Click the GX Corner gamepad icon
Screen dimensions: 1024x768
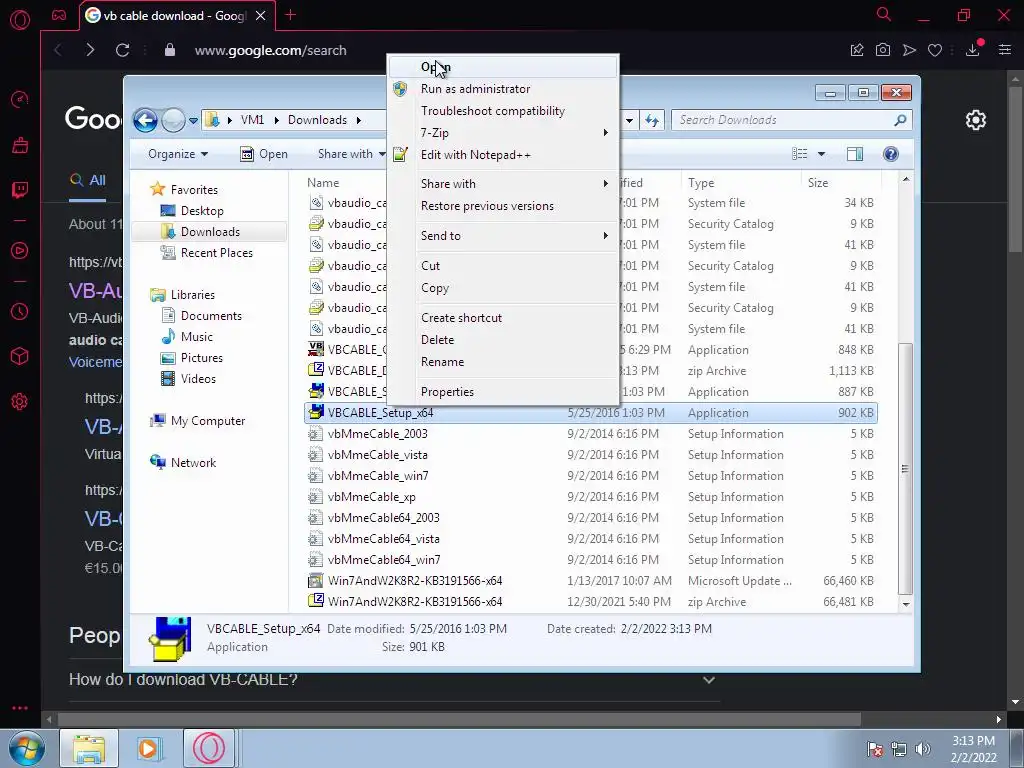pos(59,15)
